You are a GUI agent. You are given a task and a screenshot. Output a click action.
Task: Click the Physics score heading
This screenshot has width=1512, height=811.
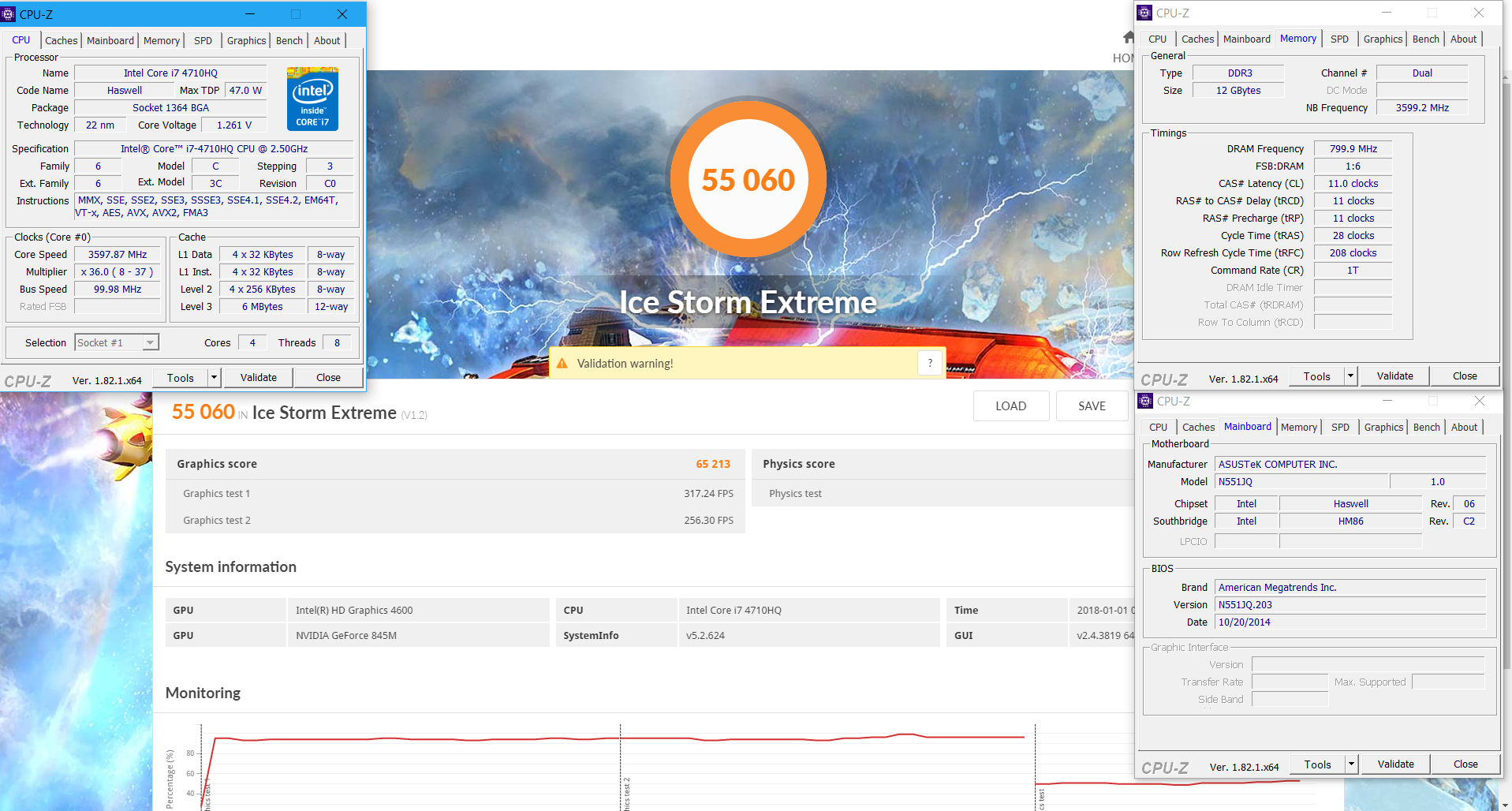pos(799,464)
